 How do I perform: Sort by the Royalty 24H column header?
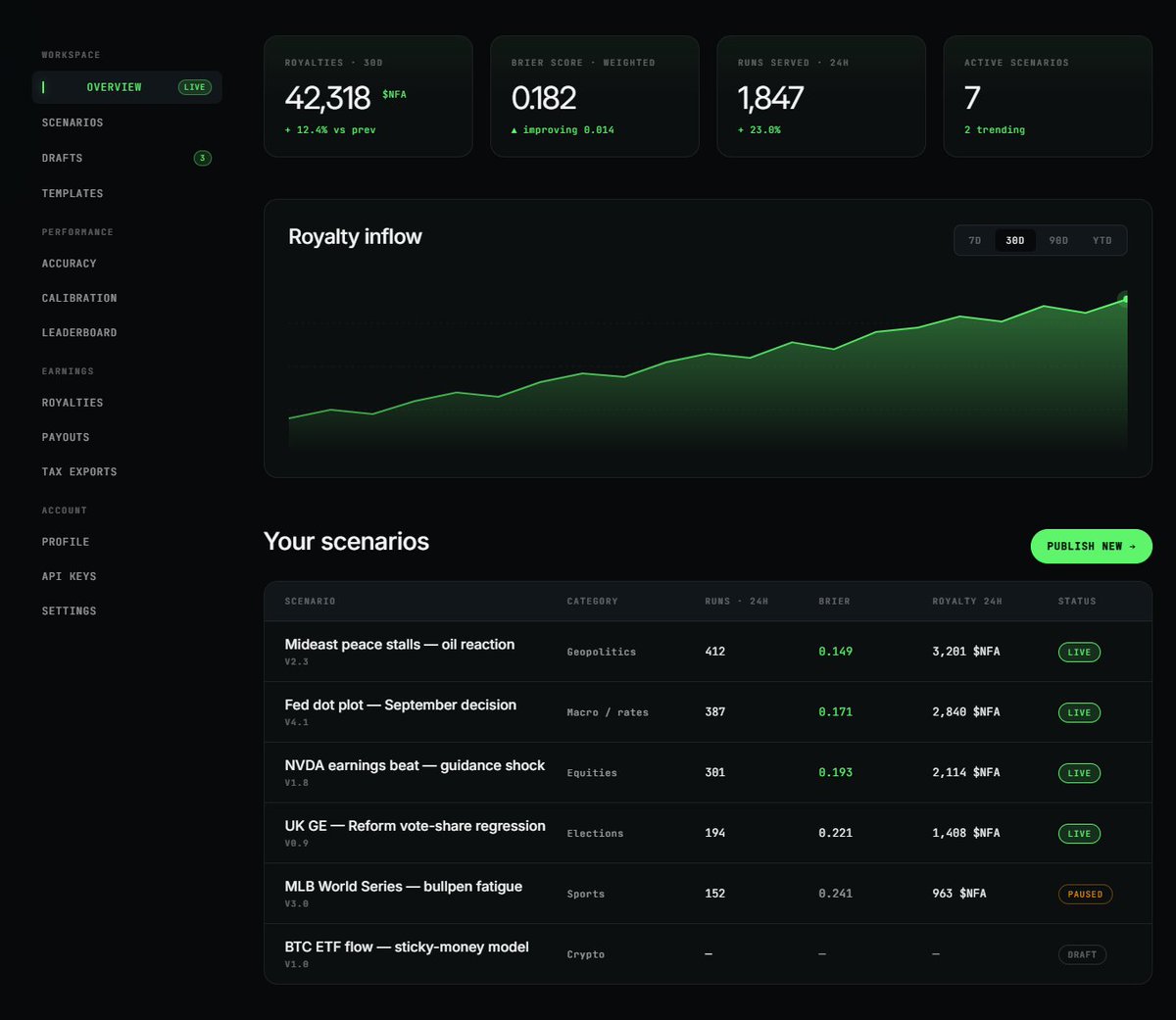tap(967, 602)
